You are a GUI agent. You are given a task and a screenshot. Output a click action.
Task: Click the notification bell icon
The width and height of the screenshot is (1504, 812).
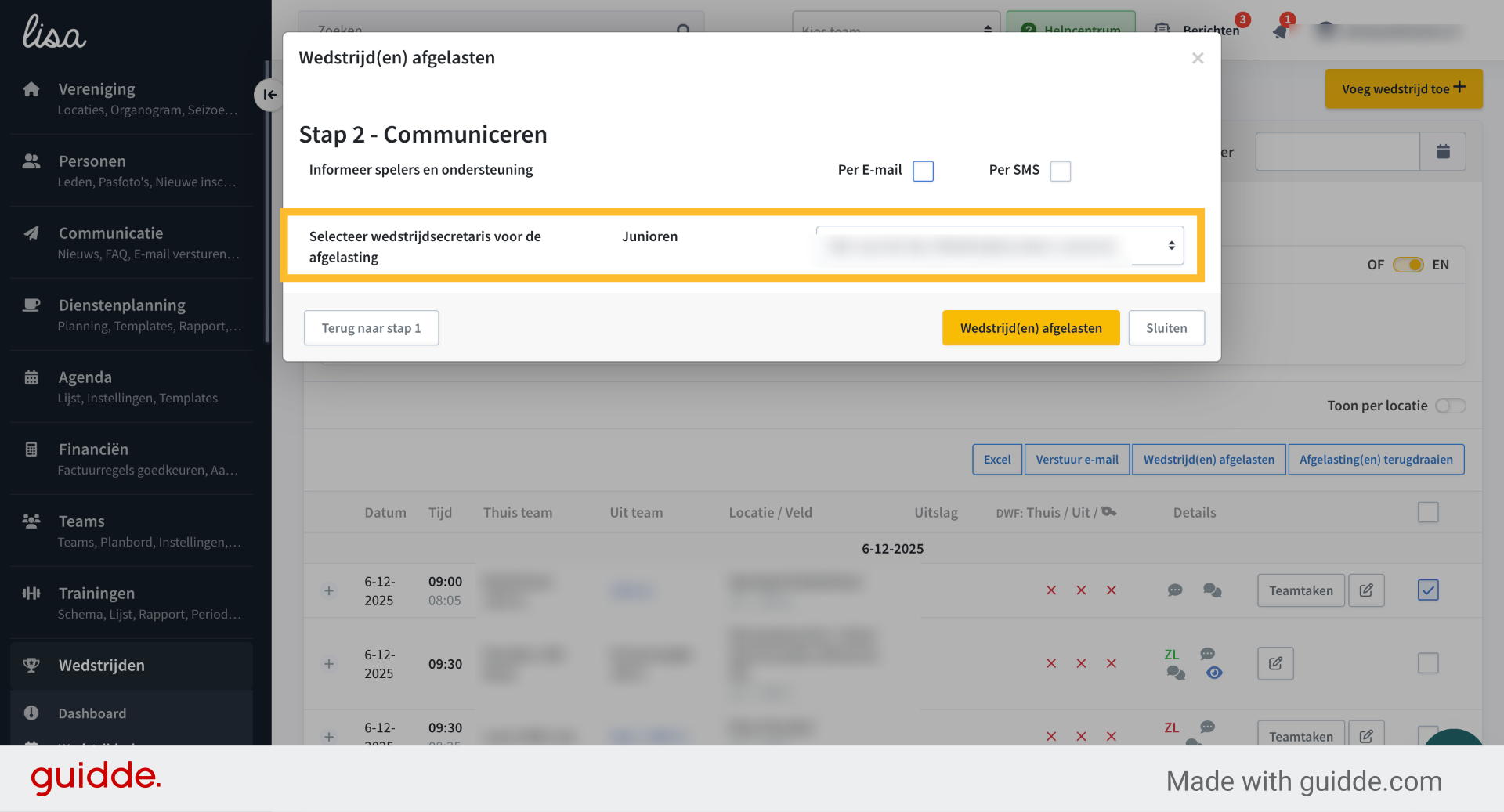(x=1280, y=31)
